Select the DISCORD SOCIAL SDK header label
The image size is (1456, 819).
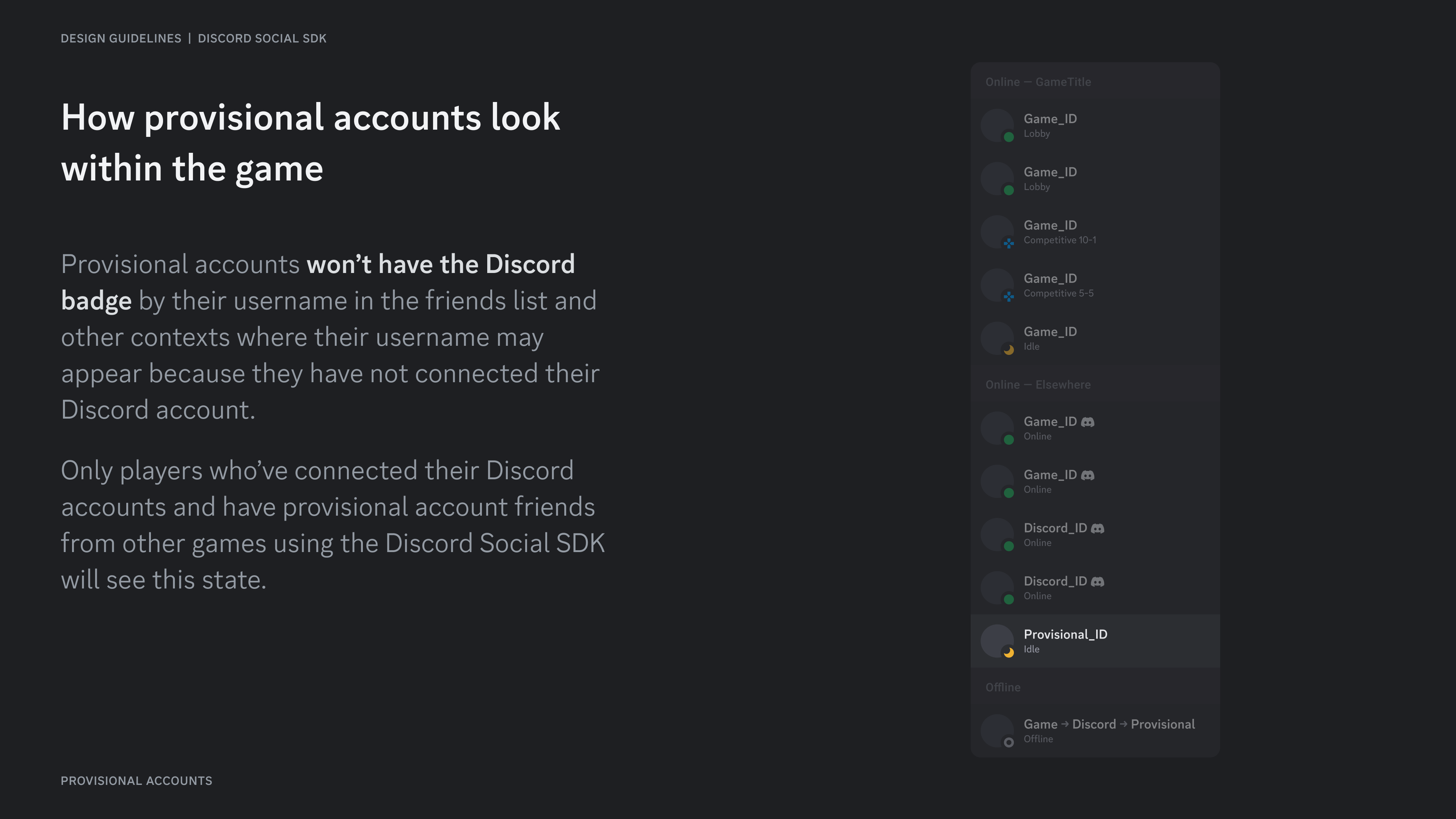point(262,38)
